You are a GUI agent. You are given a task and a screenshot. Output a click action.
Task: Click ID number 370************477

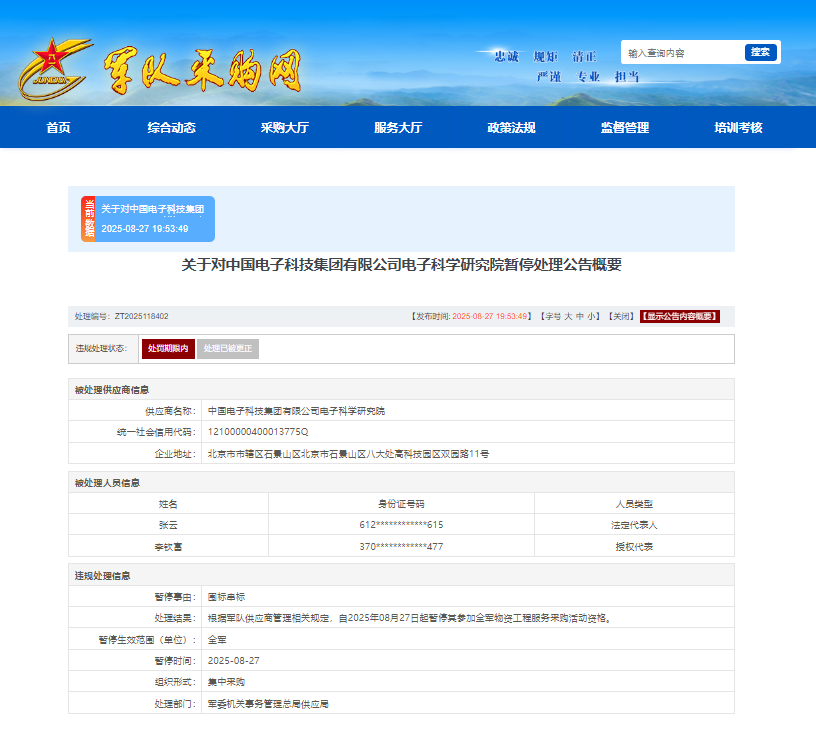[x=401, y=547]
